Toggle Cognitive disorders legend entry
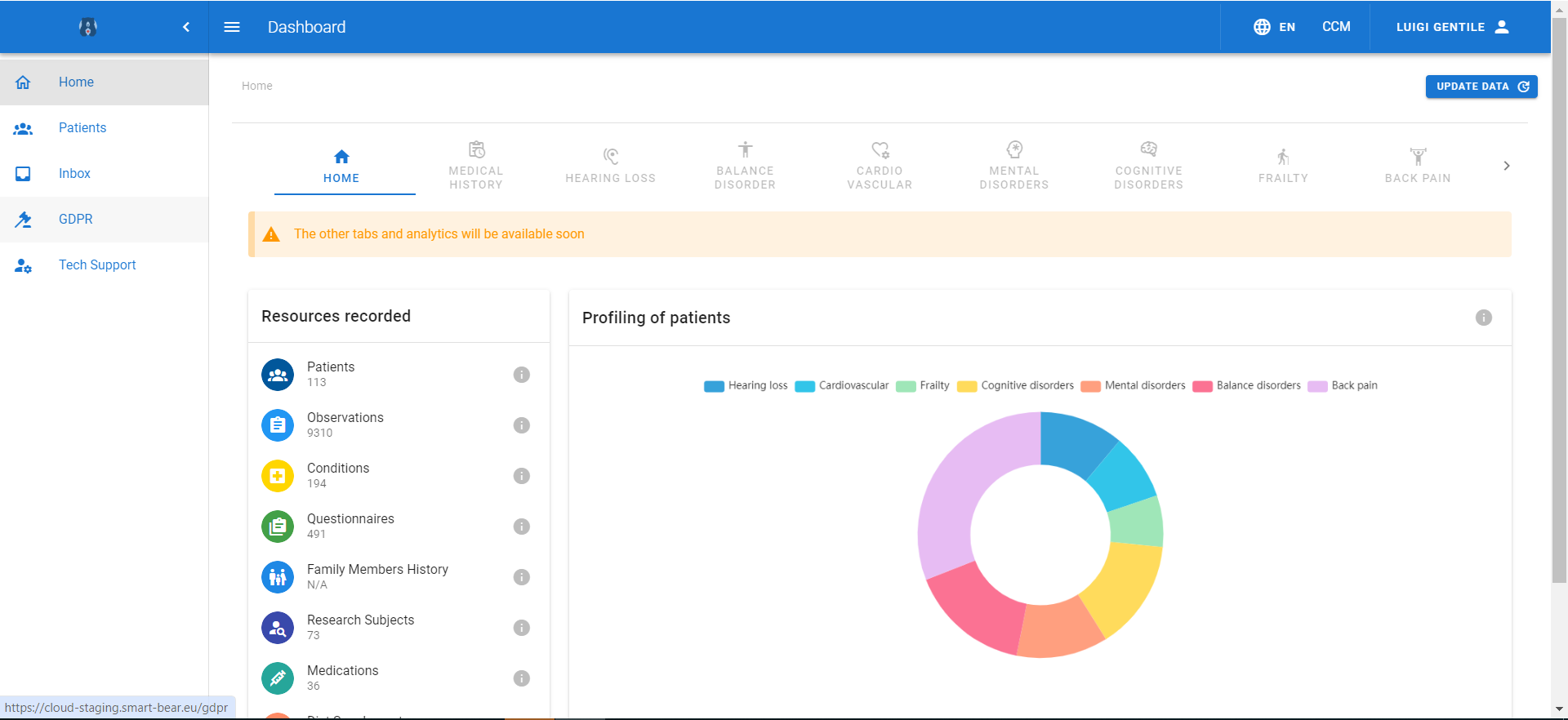1568x720 pixels. tap(1016, 386)
